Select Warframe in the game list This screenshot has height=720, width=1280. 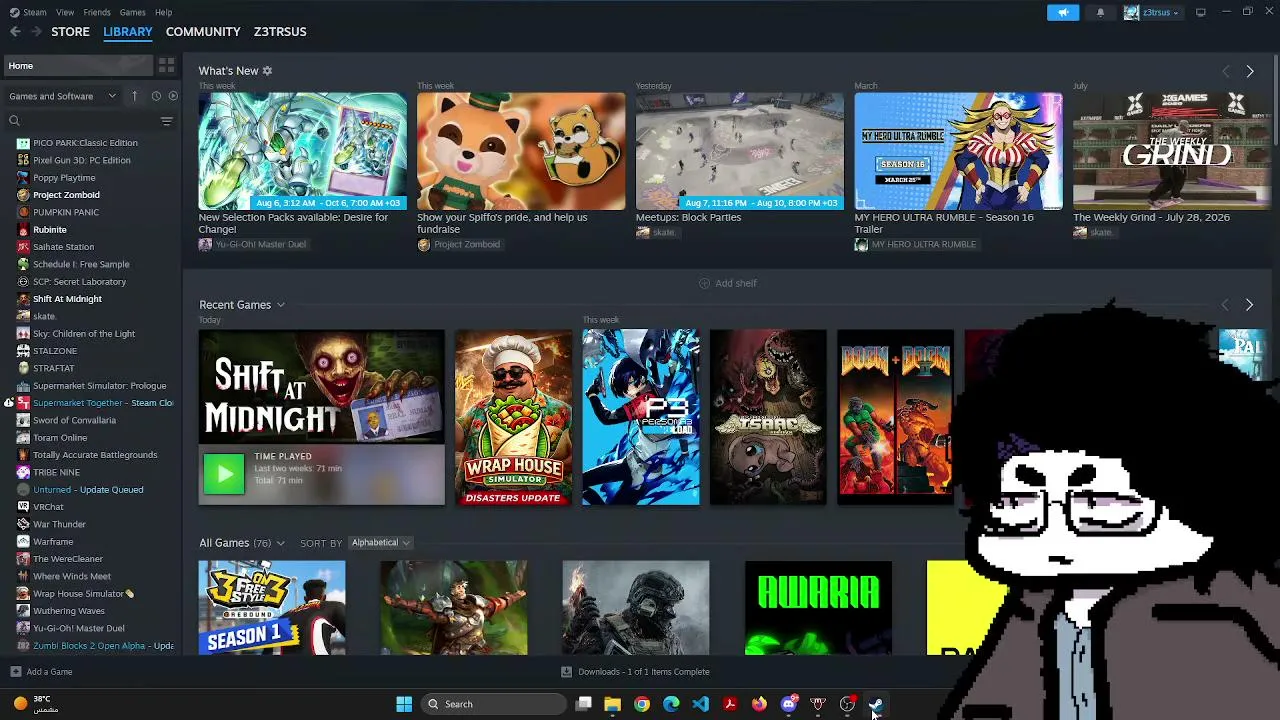[53, 542]
